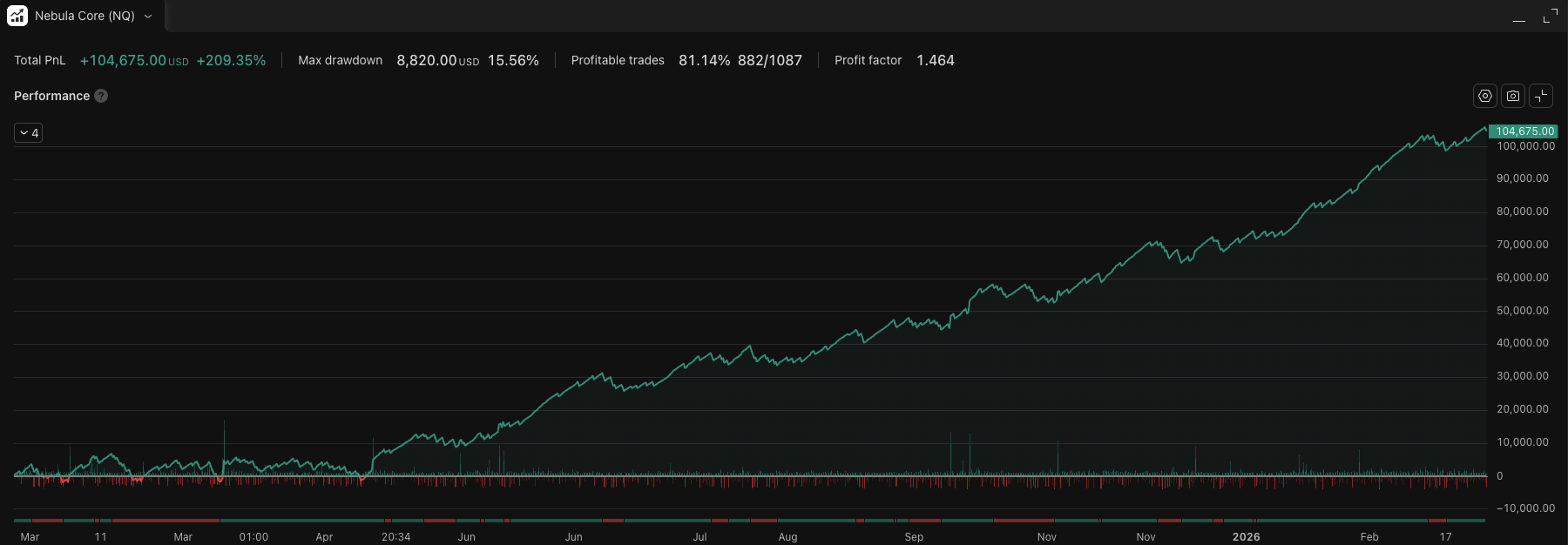Click the 15.56% drawdown percentage
The width and height of the screenshot is (1568, 545).
[x=513, y=60]
